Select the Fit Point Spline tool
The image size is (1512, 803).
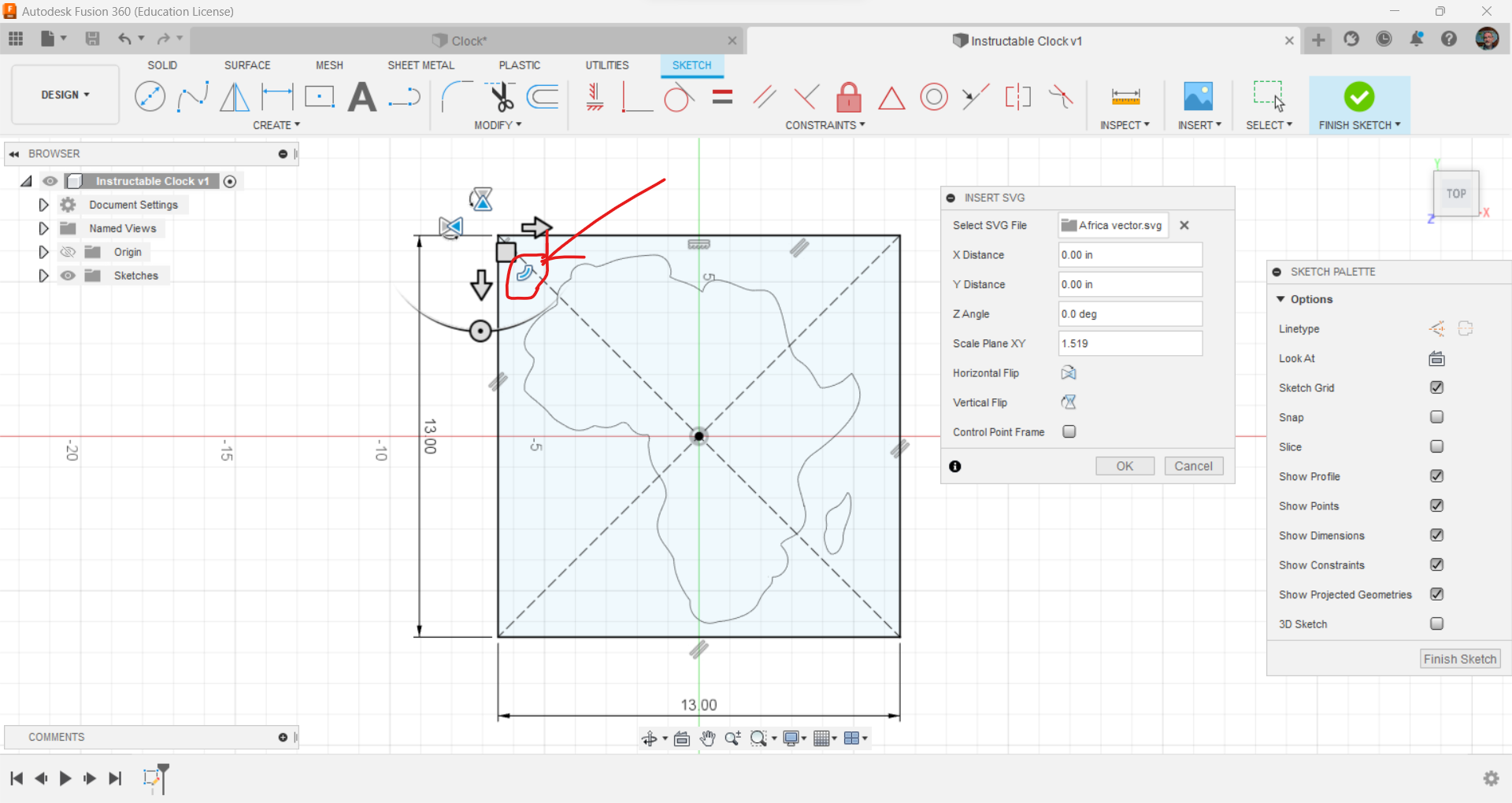(194, 96)
